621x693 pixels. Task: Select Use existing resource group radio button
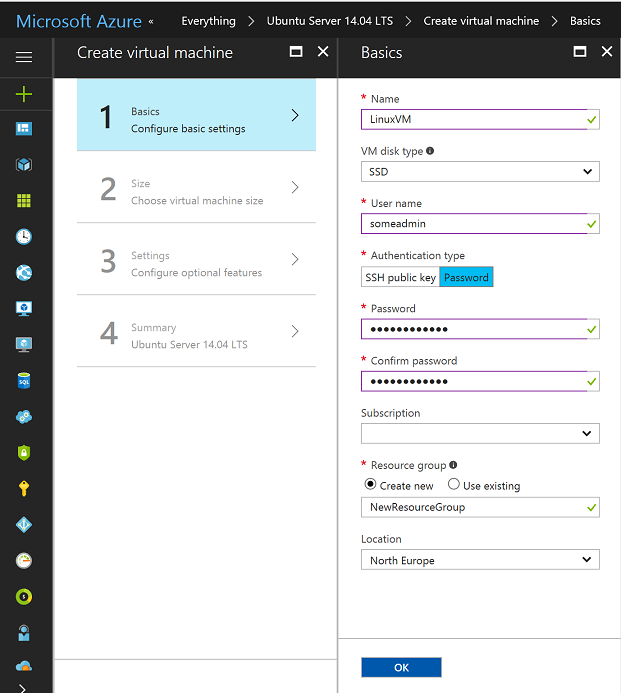point(453,484)
